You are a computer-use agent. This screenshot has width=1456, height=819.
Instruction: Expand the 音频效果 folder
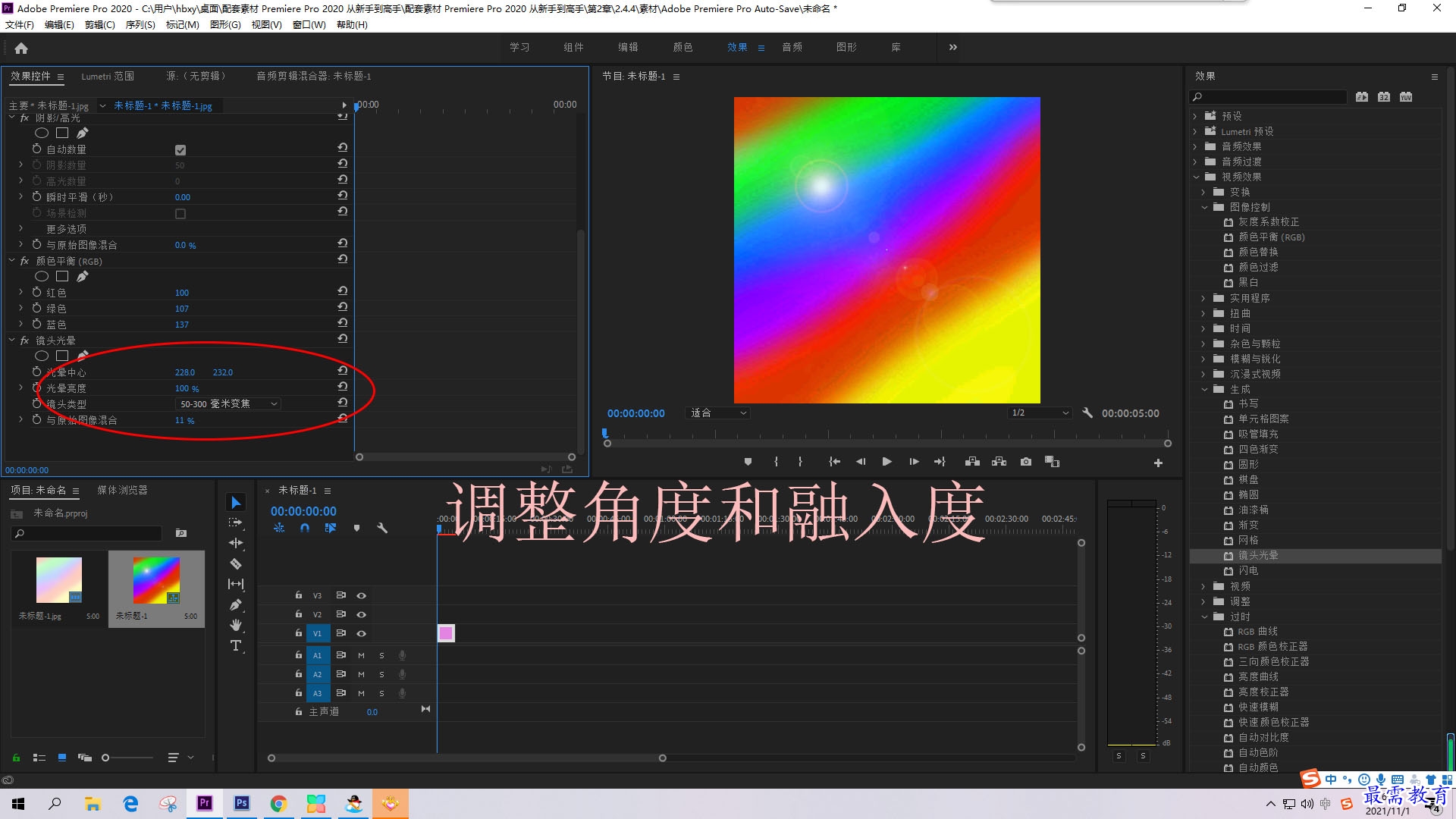pyautogui.click(x=1195, y=146)
